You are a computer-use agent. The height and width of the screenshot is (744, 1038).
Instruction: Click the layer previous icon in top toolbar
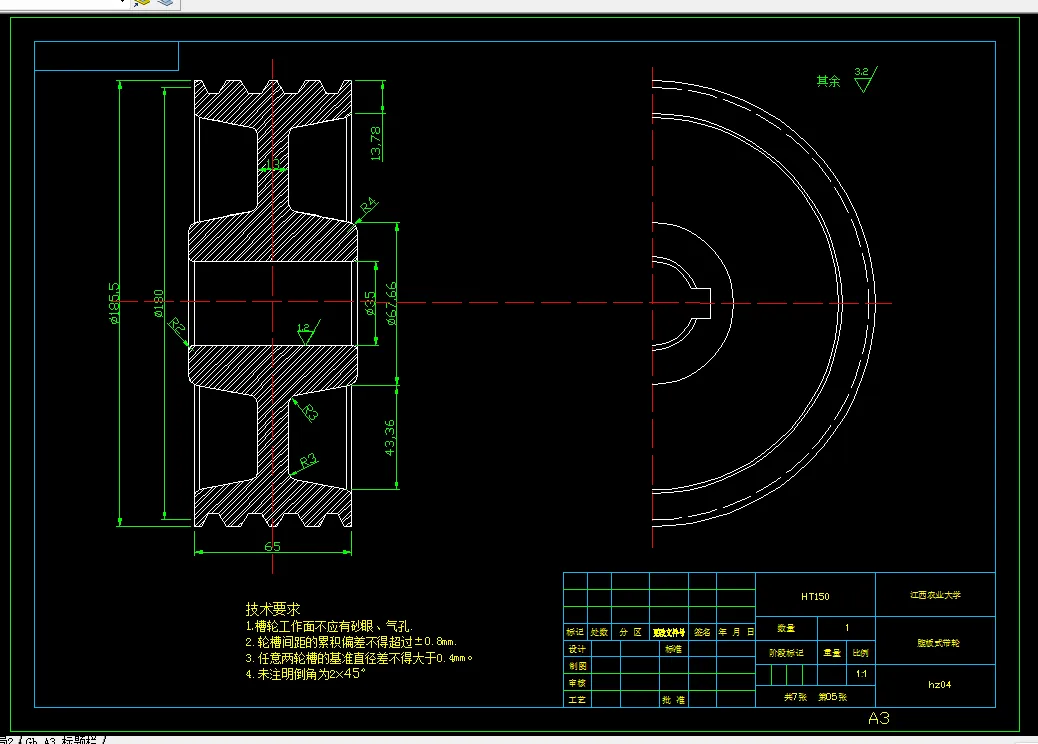[x=141, y=3]
